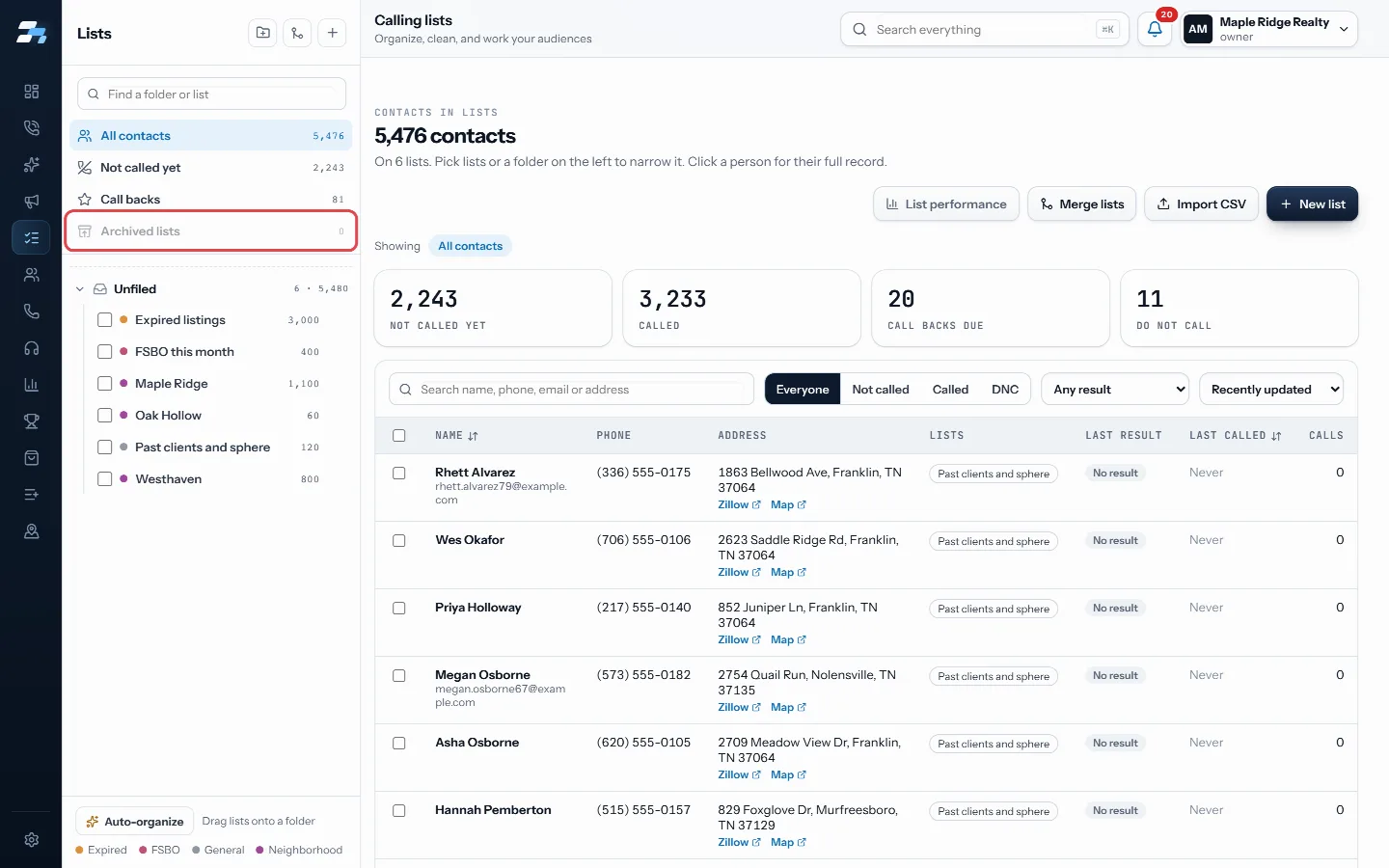Click Wes Okafor's Past clients and sphere tag

click(x=994, y=542)
